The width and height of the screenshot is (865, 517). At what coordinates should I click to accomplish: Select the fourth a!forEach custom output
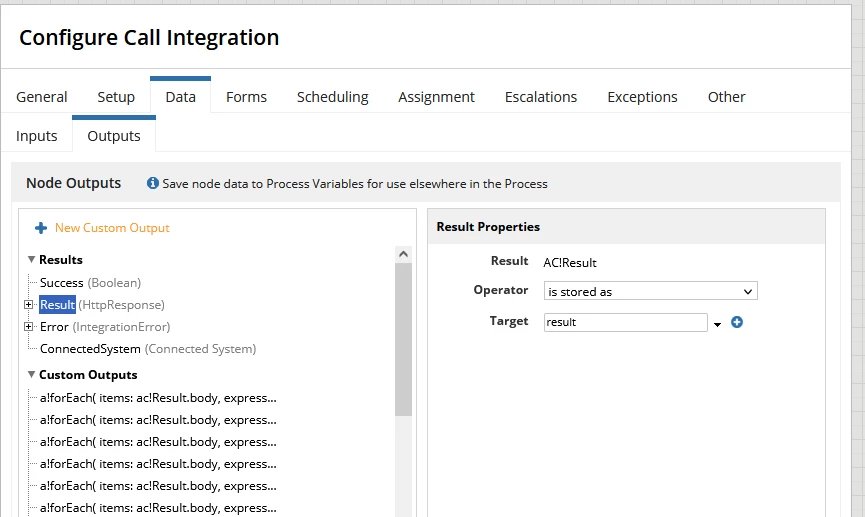pos(158,464)
